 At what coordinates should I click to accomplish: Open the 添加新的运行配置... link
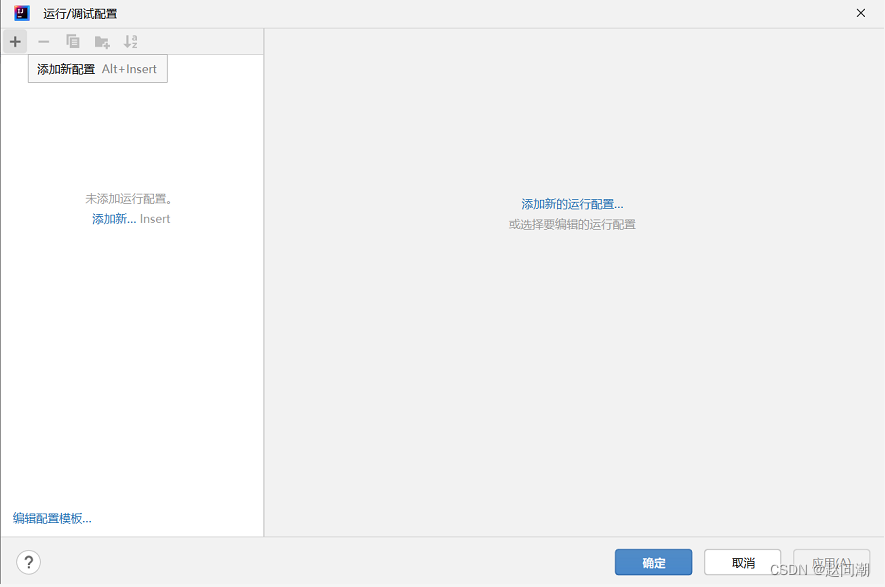click(572, 204)
